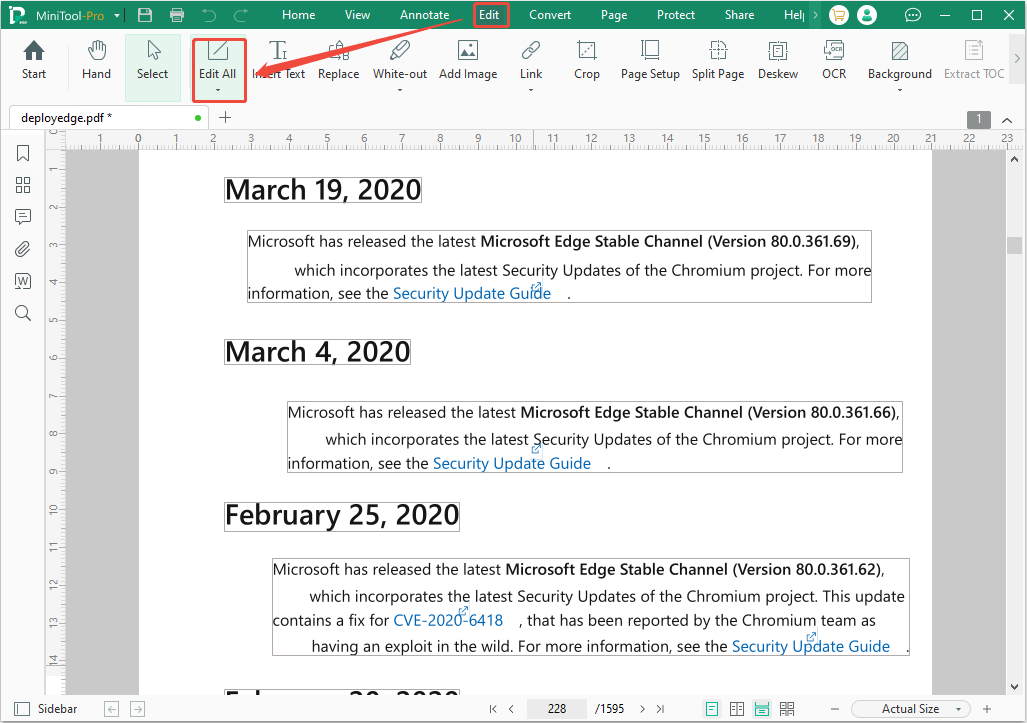
Task: Redo the last action
Action: (x=241, y=15)
